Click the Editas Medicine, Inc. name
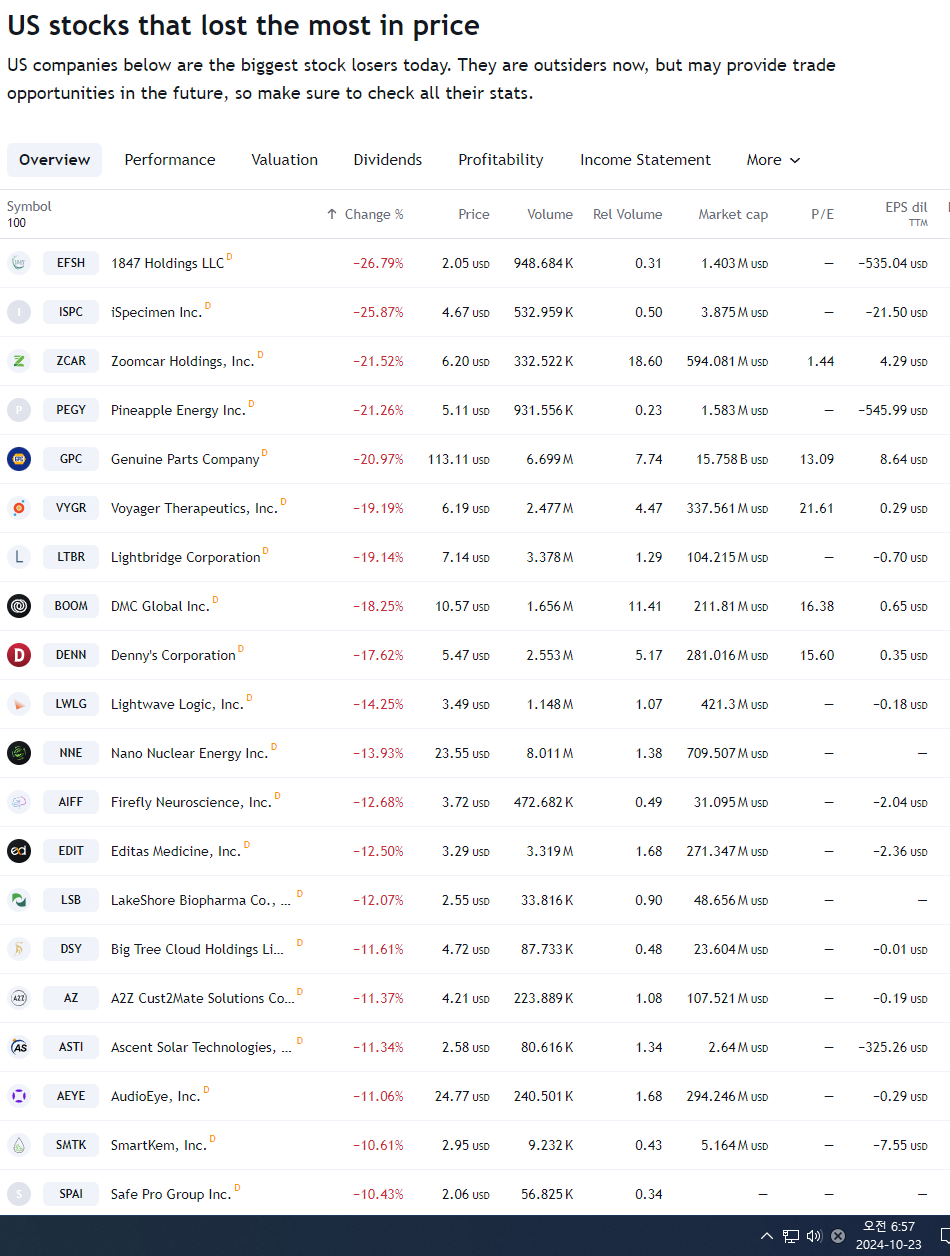 (x=176, y=851)
